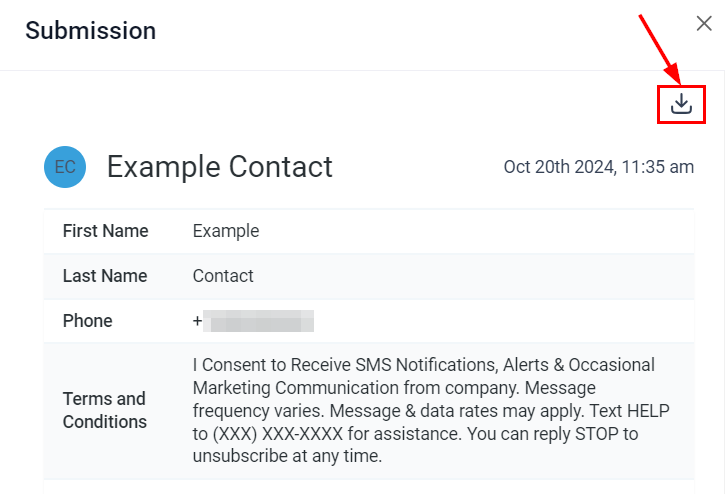
Task: Click the Submission panel title
Action: [x=91, y=31]
